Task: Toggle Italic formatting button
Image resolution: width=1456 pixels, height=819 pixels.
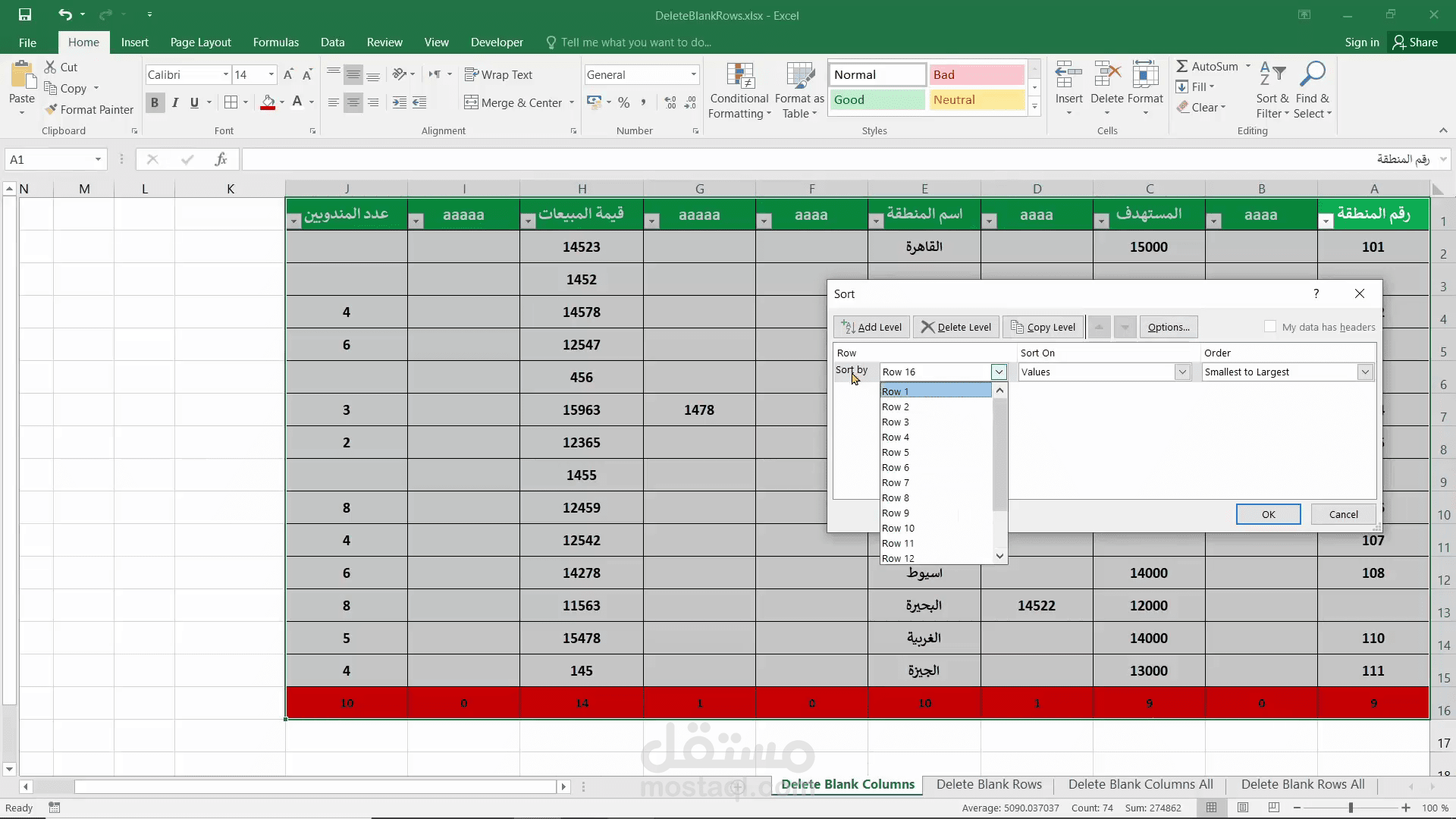Action: (x=175, y=102)
